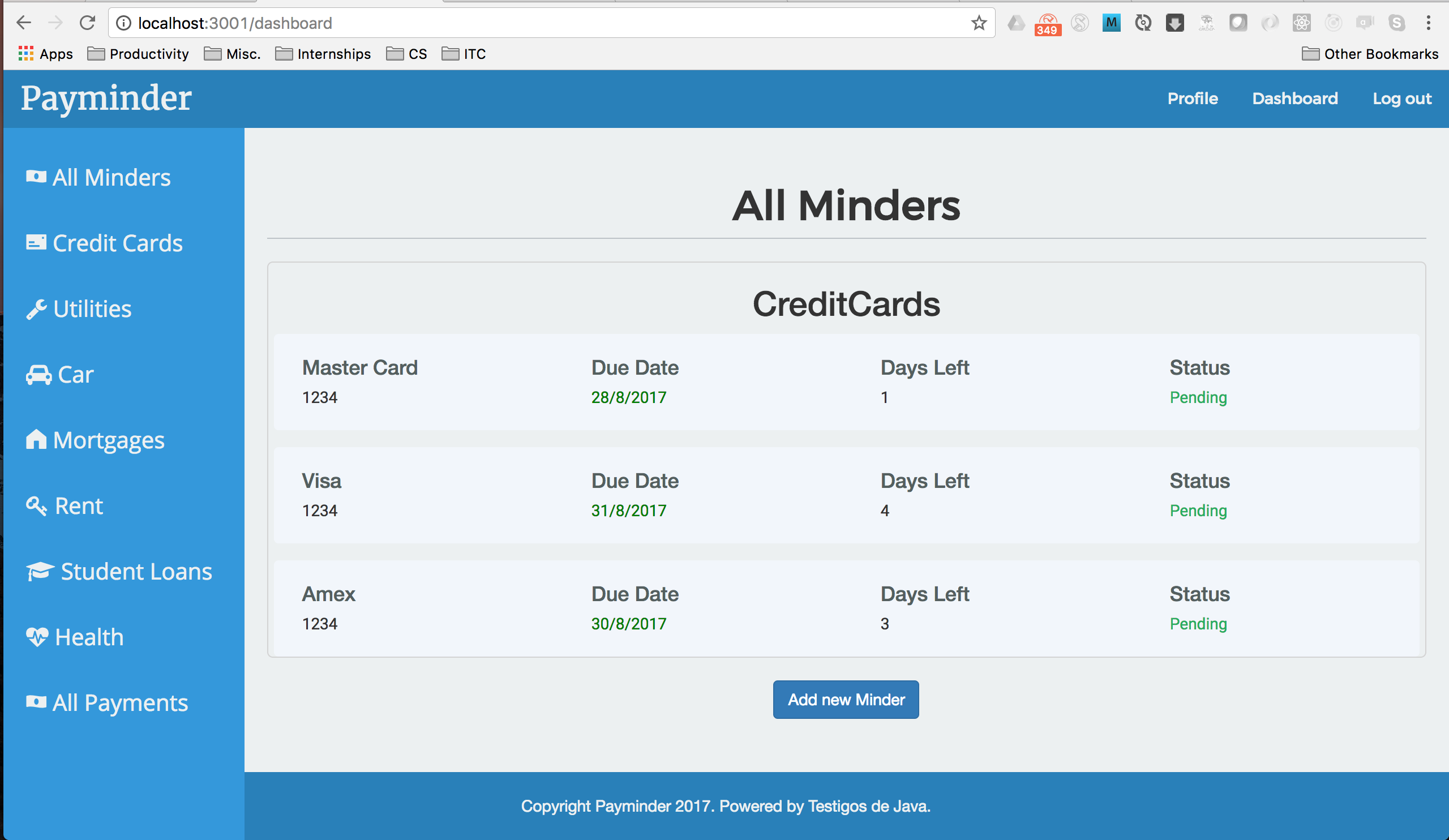The image size is (1449, 840).
Task: Click the money icon beside All Payments
Action: tap(36, 702)
